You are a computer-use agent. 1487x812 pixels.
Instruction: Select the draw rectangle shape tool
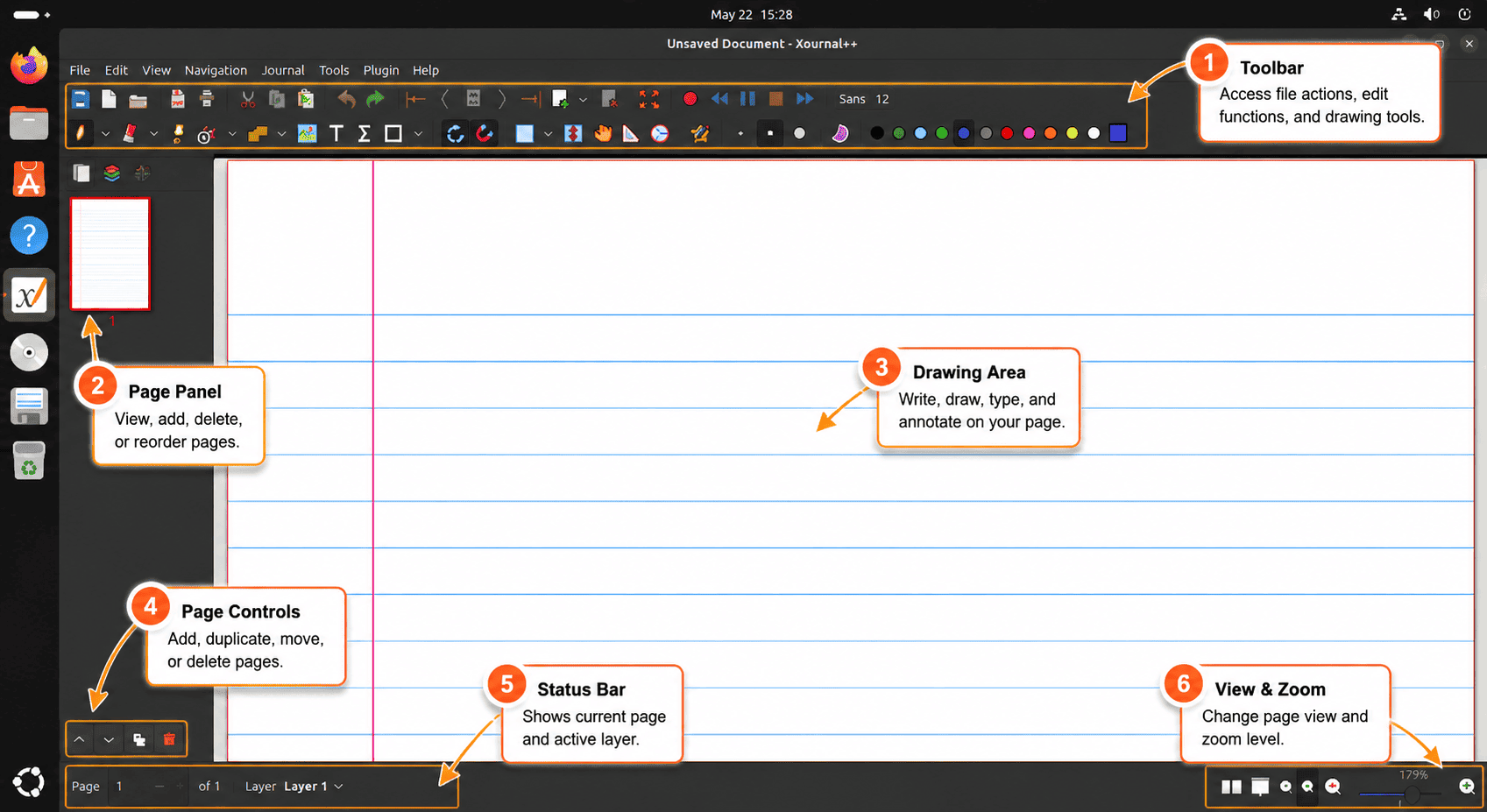[x=393, y=133]
